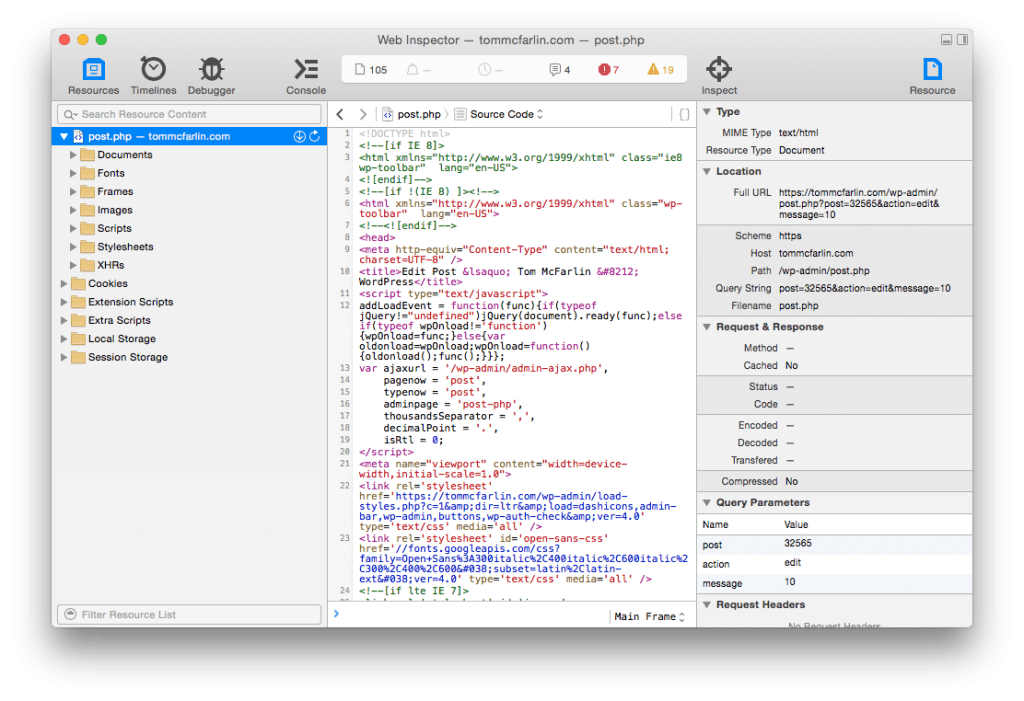
Task: Open the Resources panel
Action: [93, 76]
